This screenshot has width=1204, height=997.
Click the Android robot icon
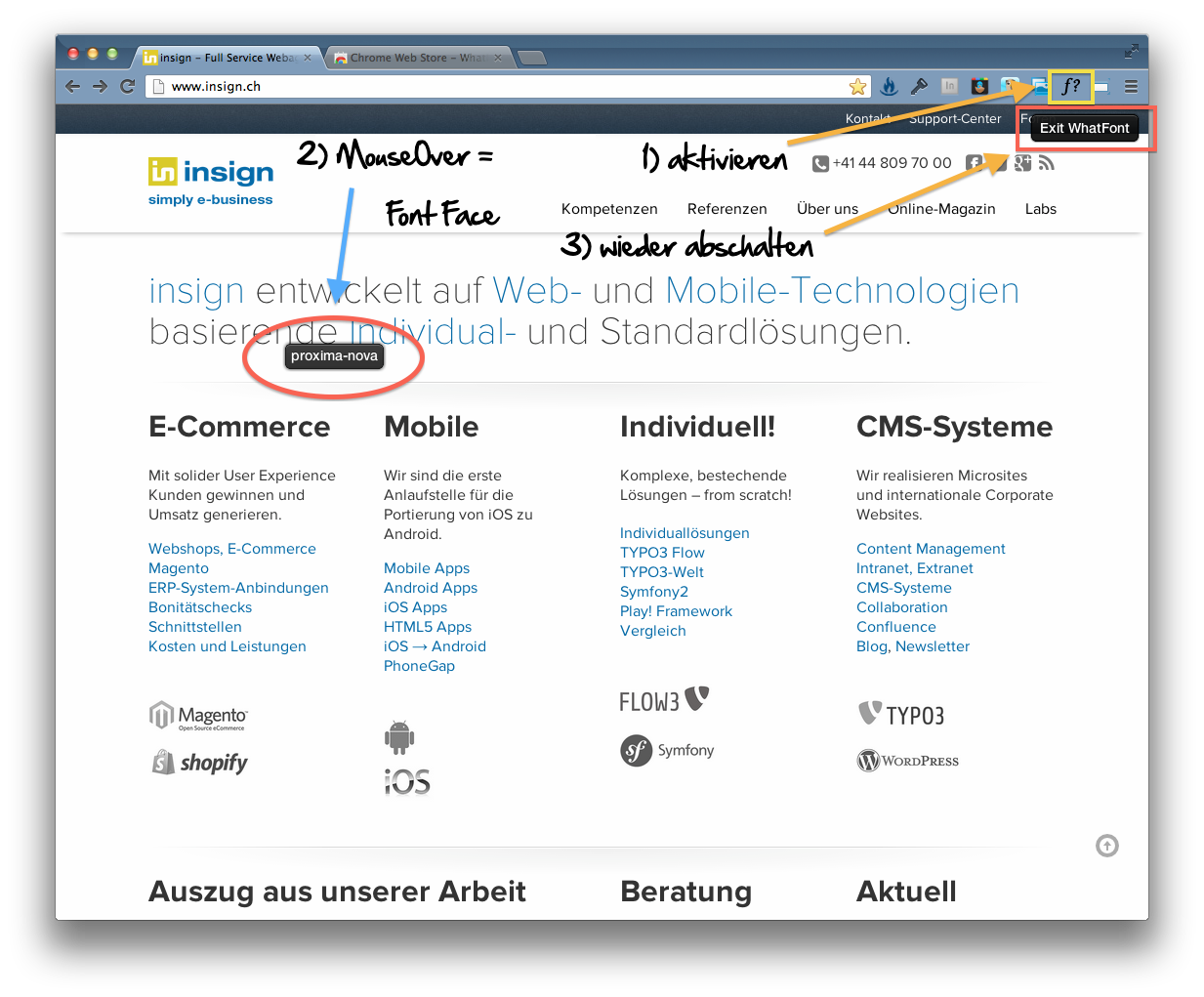(x=399, y=737)
